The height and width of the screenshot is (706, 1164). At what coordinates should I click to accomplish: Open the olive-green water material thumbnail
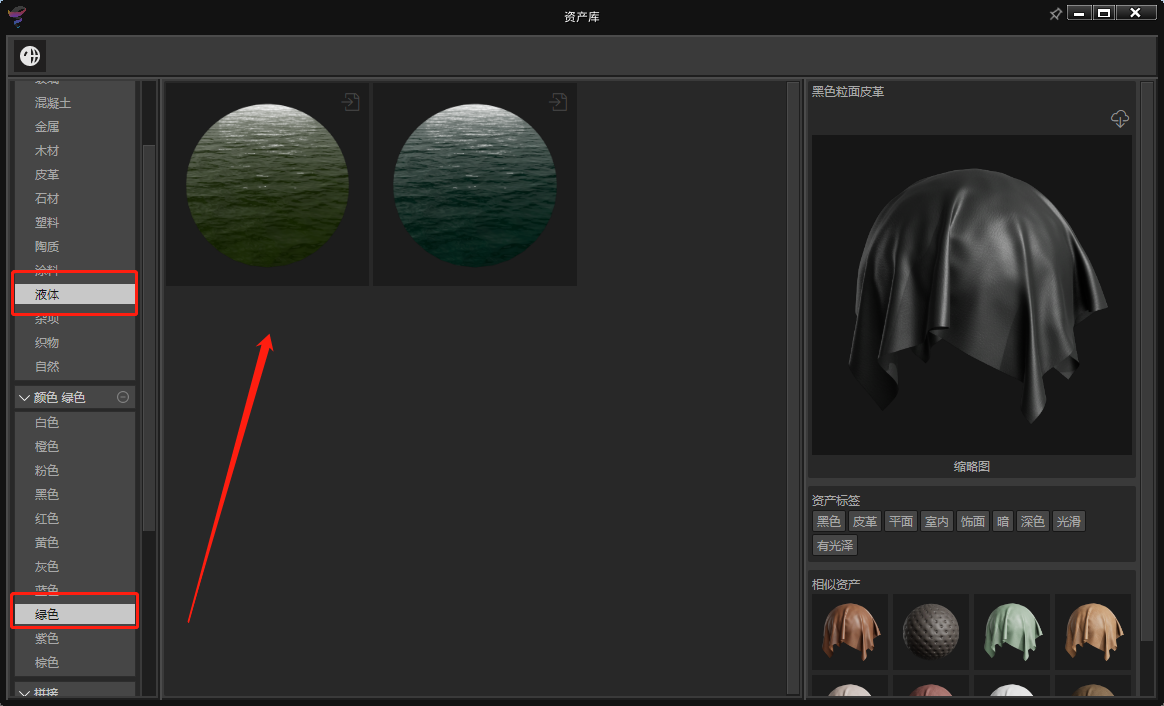point(267,185)
